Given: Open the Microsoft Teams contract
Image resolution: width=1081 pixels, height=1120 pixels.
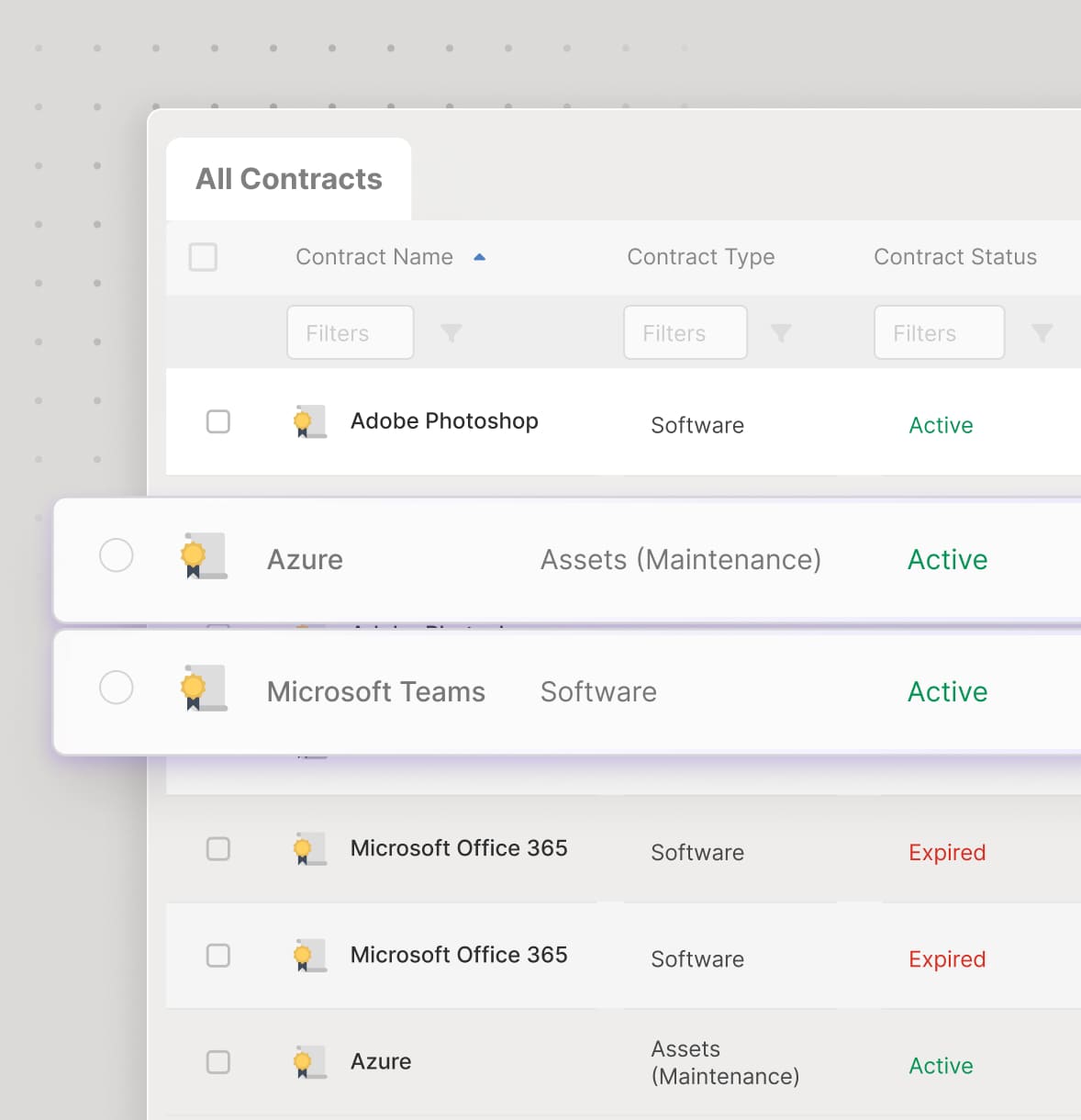Looking at the screenshot, I should 376,692.
